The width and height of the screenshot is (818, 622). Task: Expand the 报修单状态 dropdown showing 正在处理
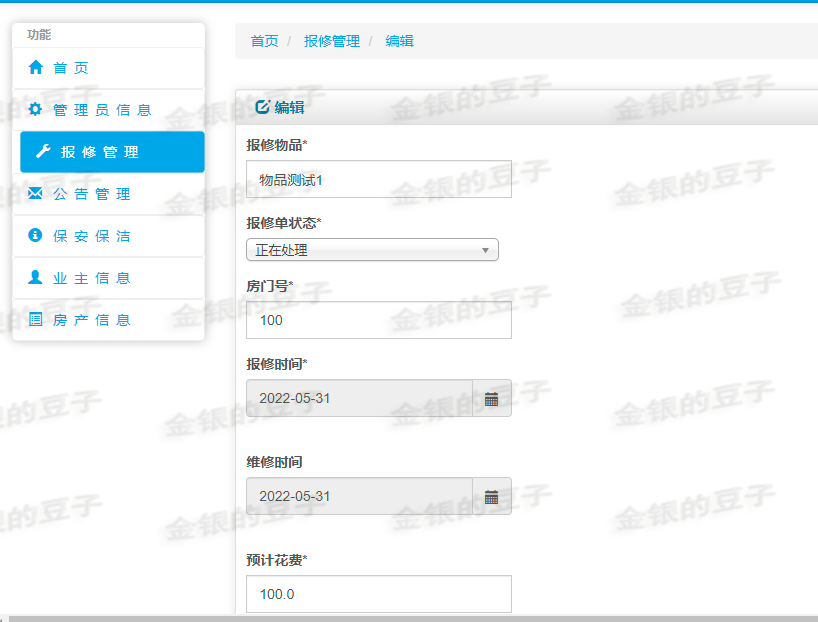486,249
